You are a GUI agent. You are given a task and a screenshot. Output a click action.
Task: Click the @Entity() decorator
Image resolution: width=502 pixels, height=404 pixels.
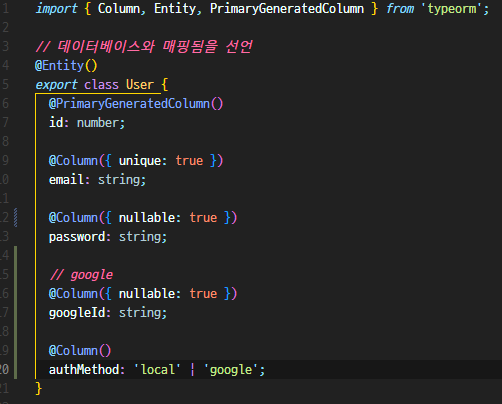click(x=66, y=65)
